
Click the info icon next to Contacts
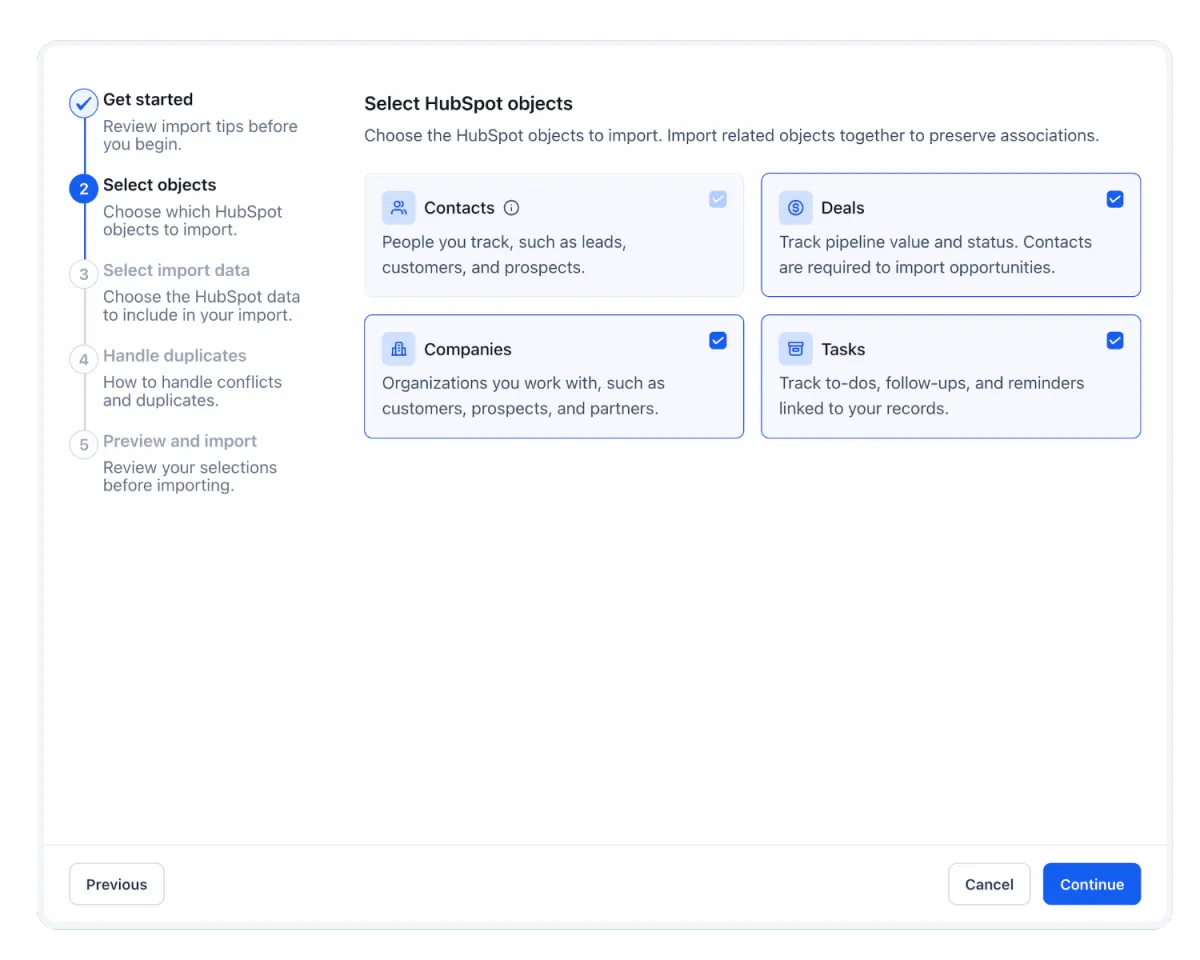pos(511,208)
